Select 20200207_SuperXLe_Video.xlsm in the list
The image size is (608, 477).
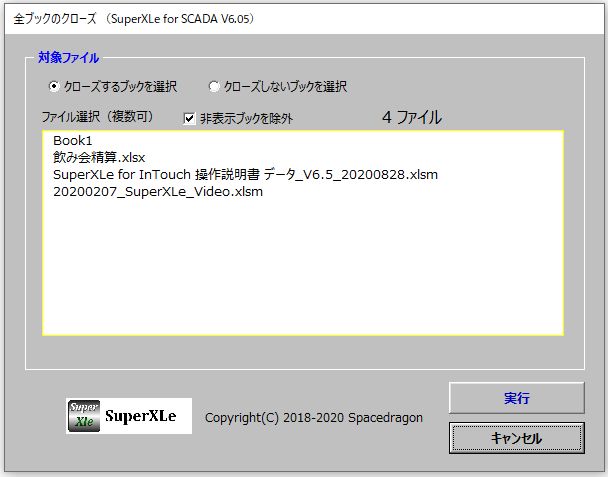click(x=158, y=192)
